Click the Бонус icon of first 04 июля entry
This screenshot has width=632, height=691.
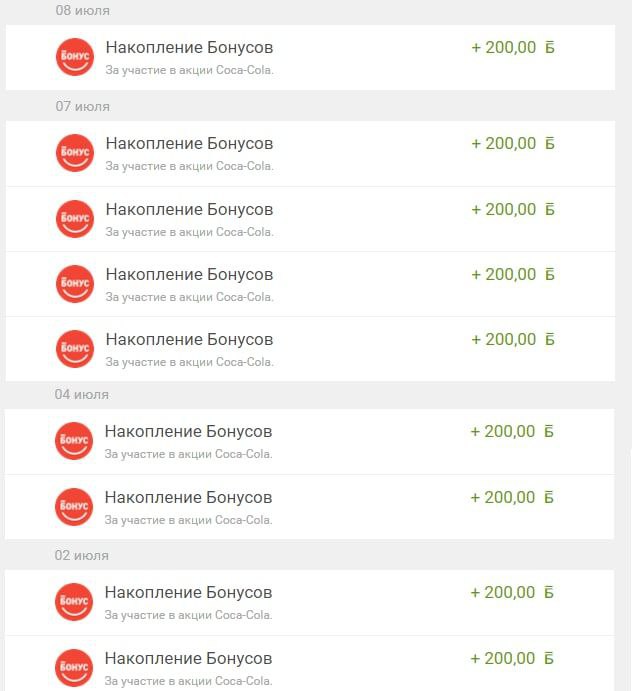click(74, 440)
